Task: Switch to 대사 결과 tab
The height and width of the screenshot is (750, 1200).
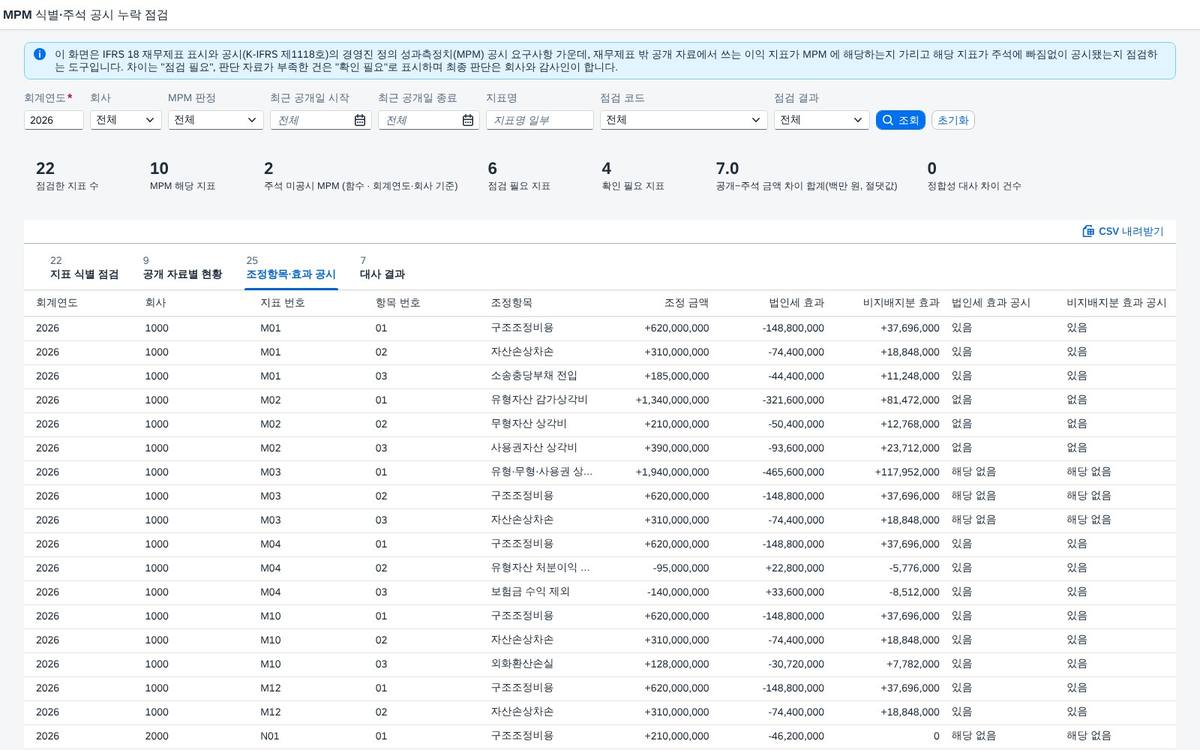Action: click(x=382, y=267)
